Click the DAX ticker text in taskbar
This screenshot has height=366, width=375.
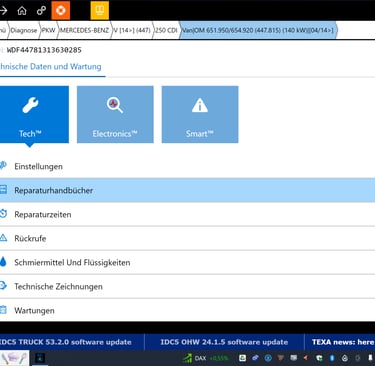200,358
